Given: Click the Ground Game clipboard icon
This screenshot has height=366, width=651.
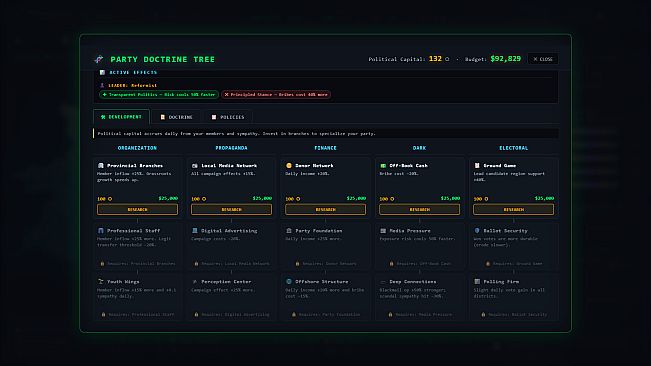Looking at the screenshot, I should pyautogui.click(x=477, y=166).
